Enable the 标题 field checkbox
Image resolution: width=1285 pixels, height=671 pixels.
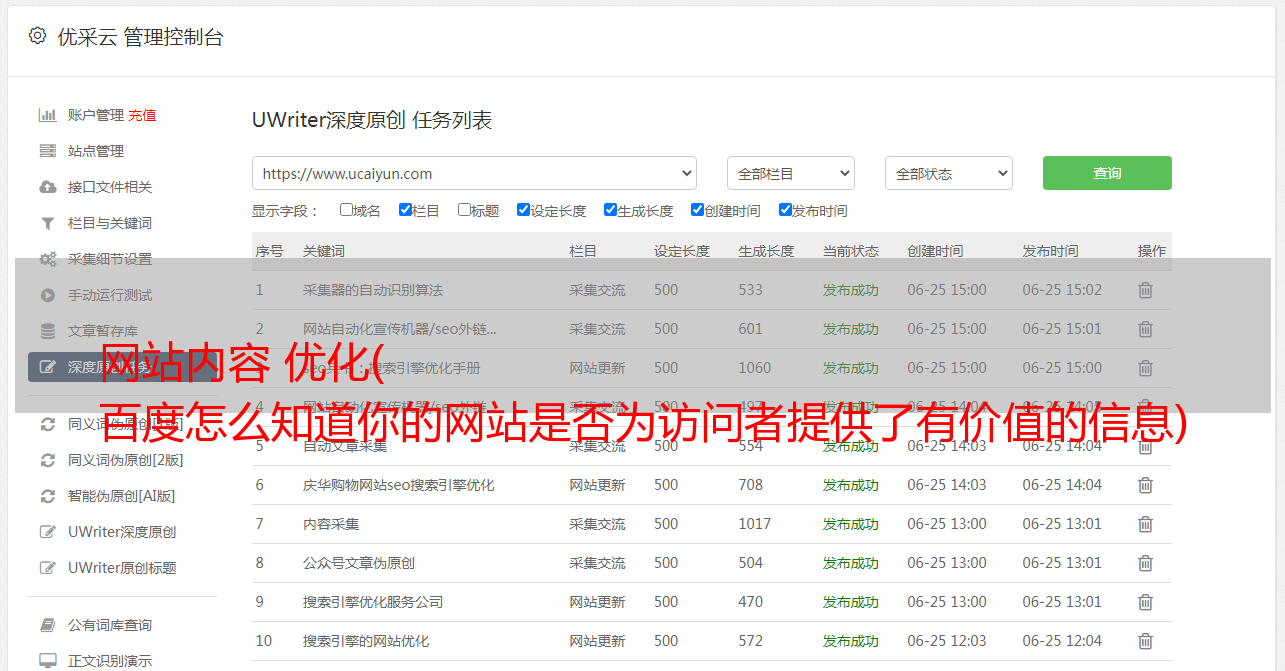[x=464, y=210]
